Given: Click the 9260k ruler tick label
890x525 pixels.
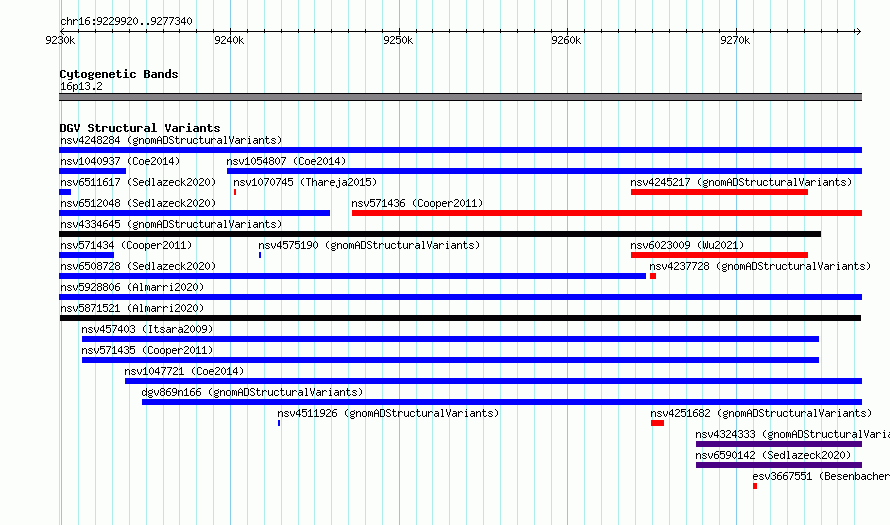Looking at the screenshot, I should click(x=566, y=40).
